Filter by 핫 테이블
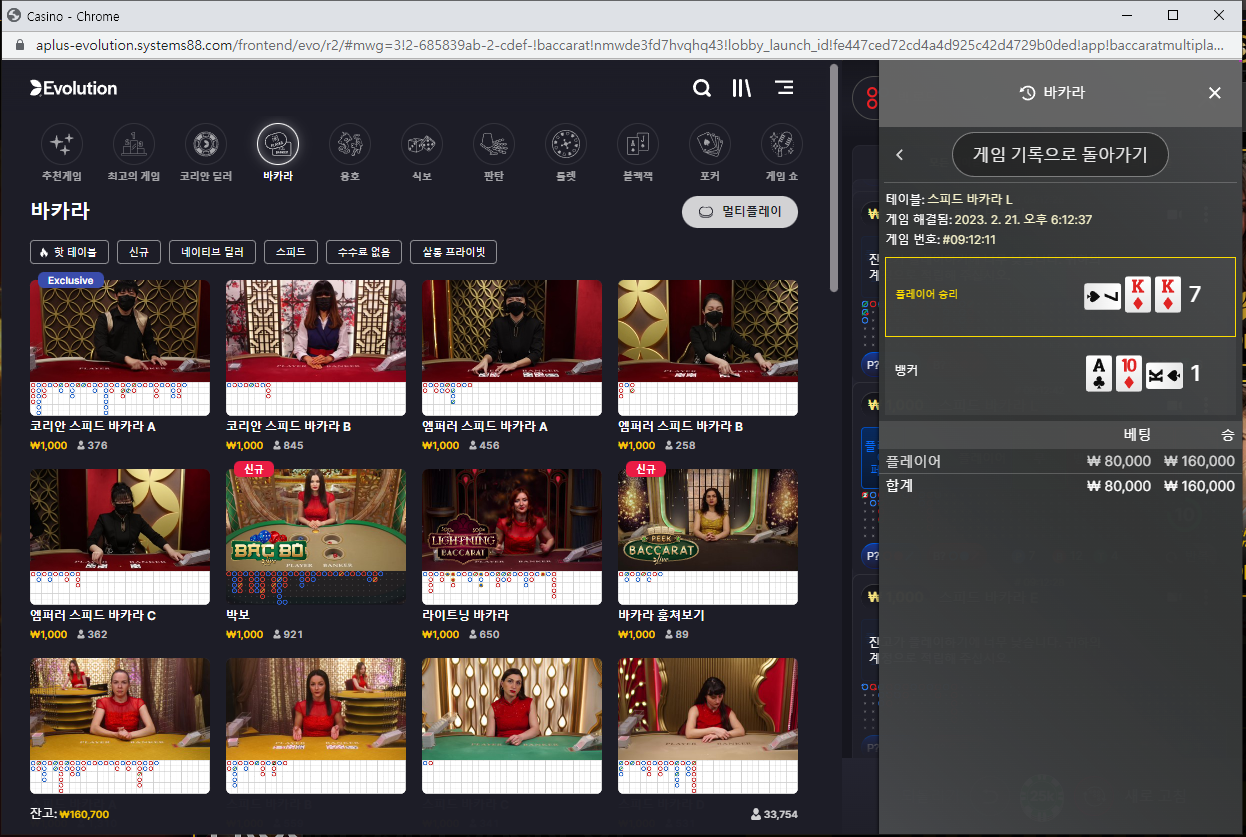 coord(70,252)
